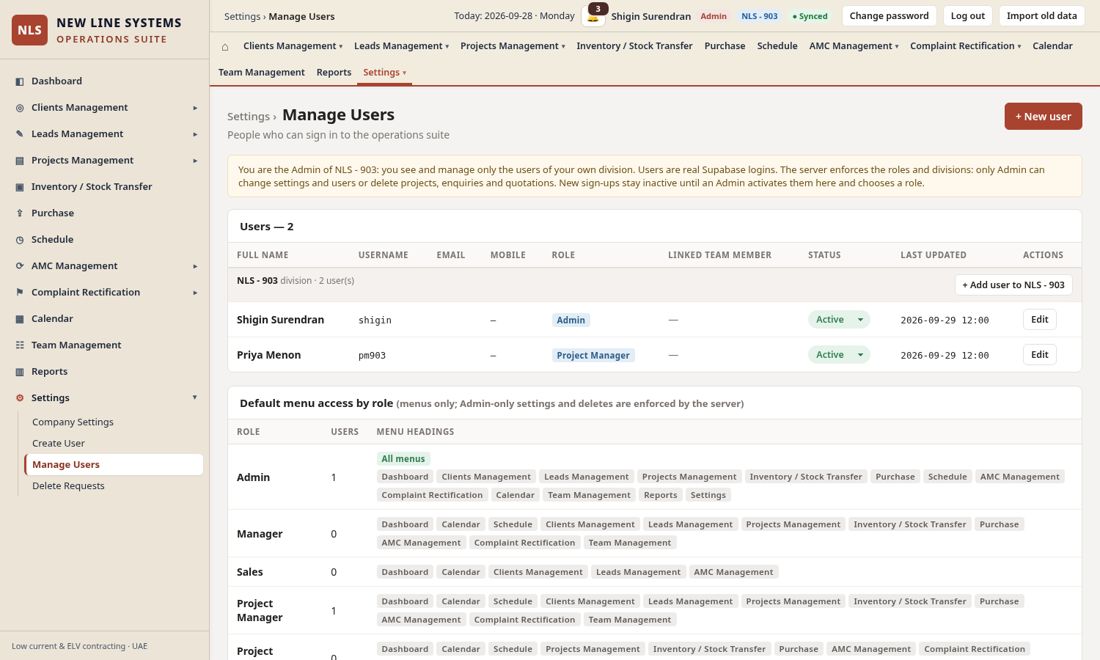
Task: Click the FULL NAME column header
Action: click(x=262, y=255)
